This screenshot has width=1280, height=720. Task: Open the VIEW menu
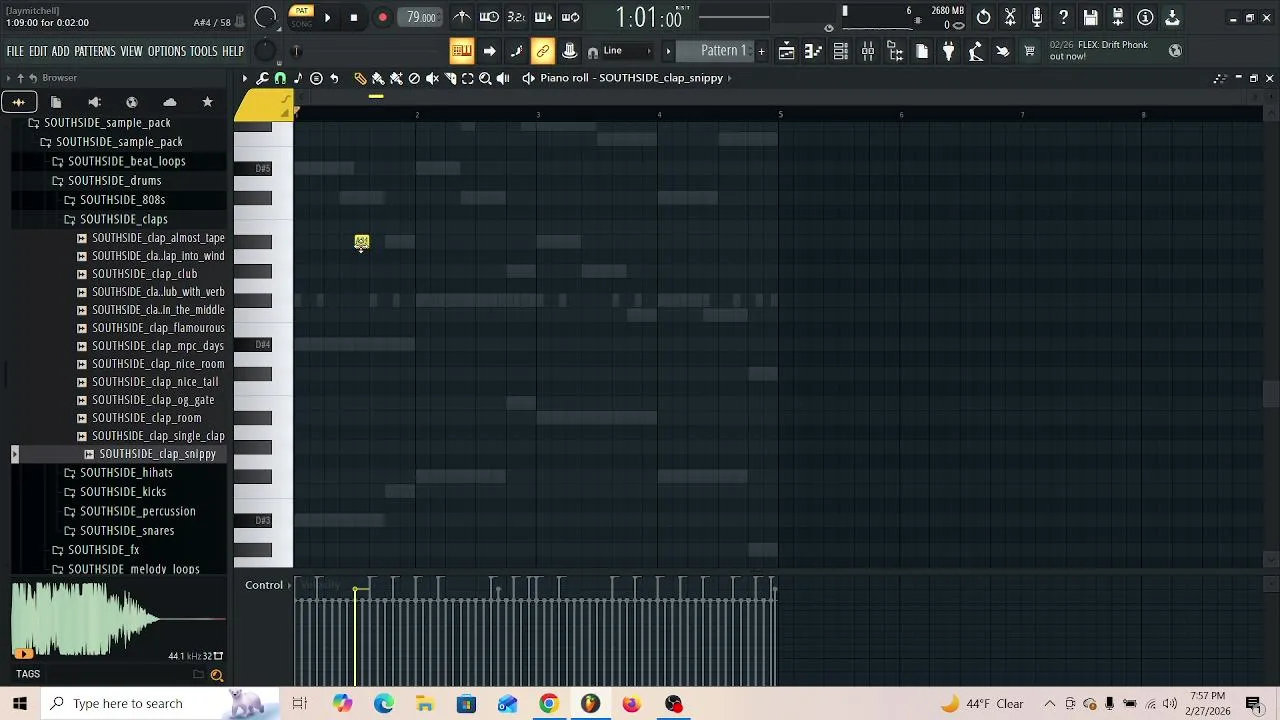point(132,51)
